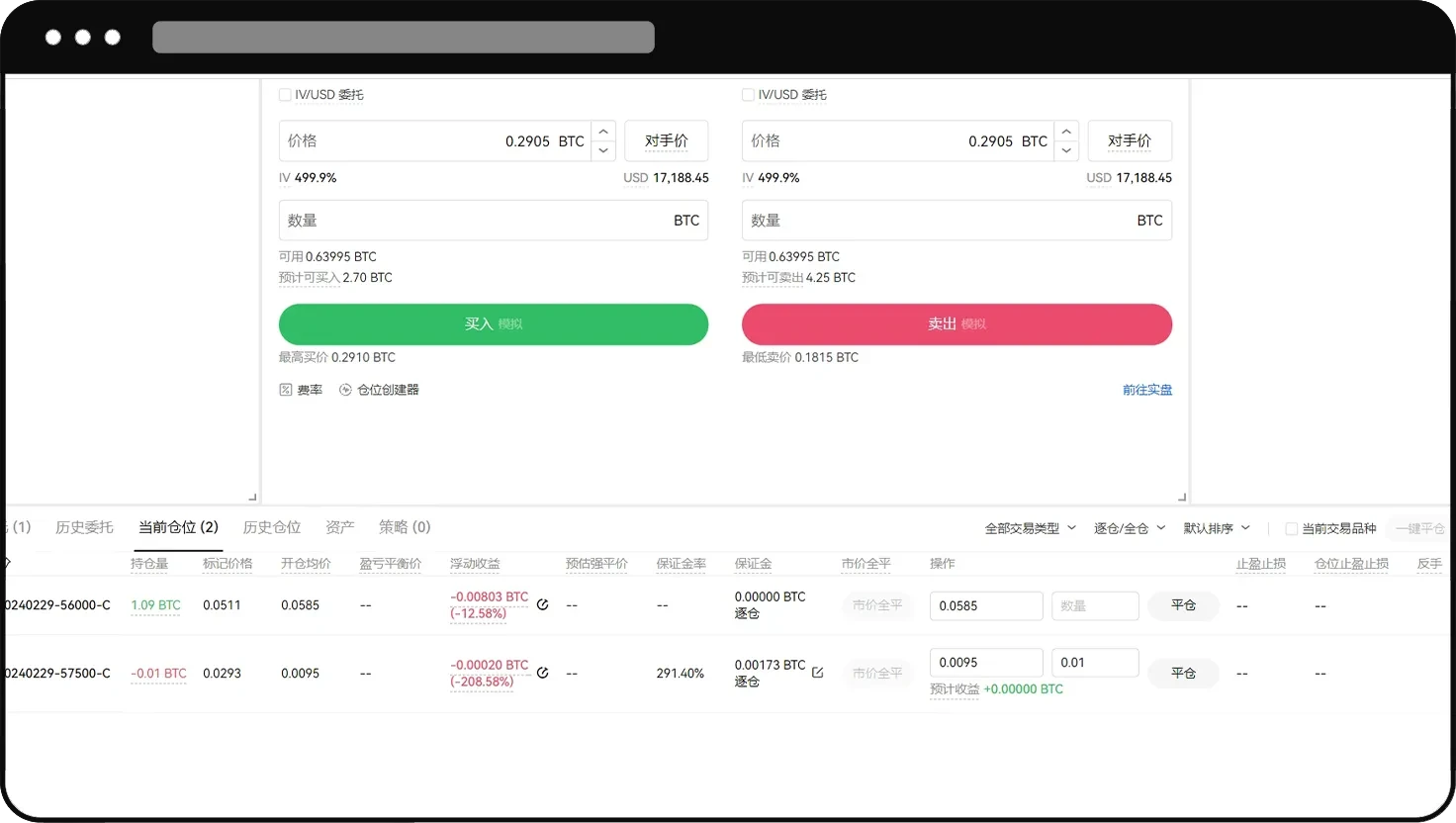Decrease sell price with down arrow
Viewport: 1456px width, 823px height.
click(1066, 150)
